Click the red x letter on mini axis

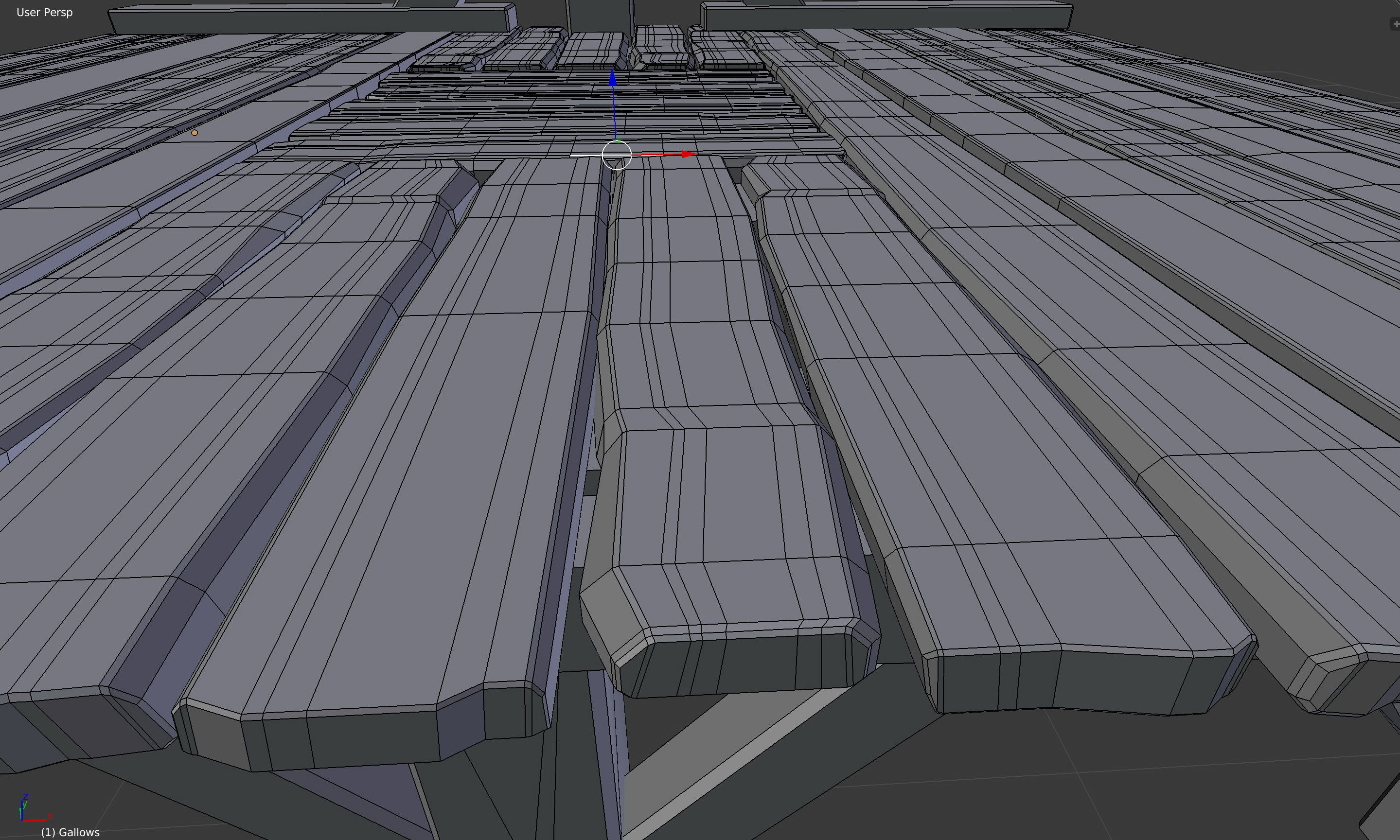[x=50, y=816]
